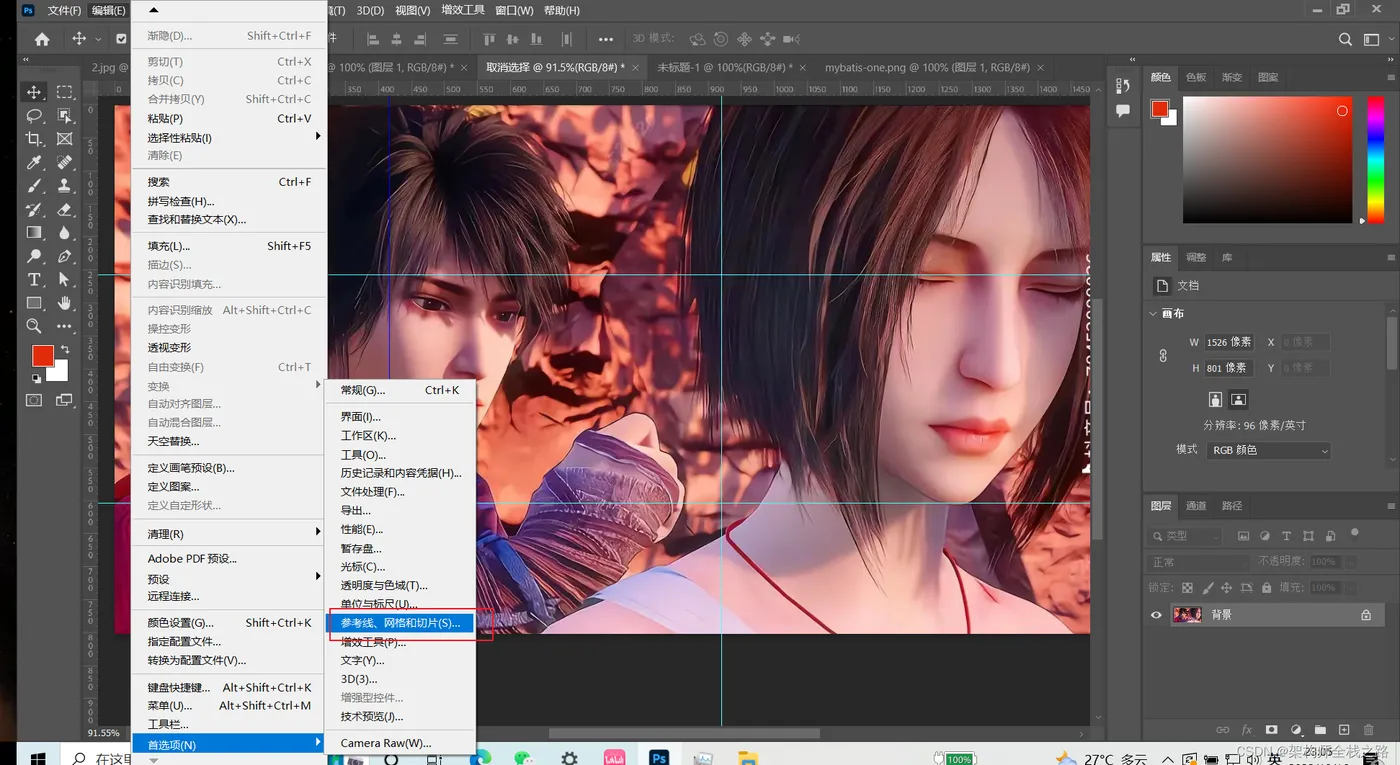Screen dimensions: 1400x765
Task: Click the W 1526 像素 width field
Action: pyautogui.click(x=1229, y=342)
